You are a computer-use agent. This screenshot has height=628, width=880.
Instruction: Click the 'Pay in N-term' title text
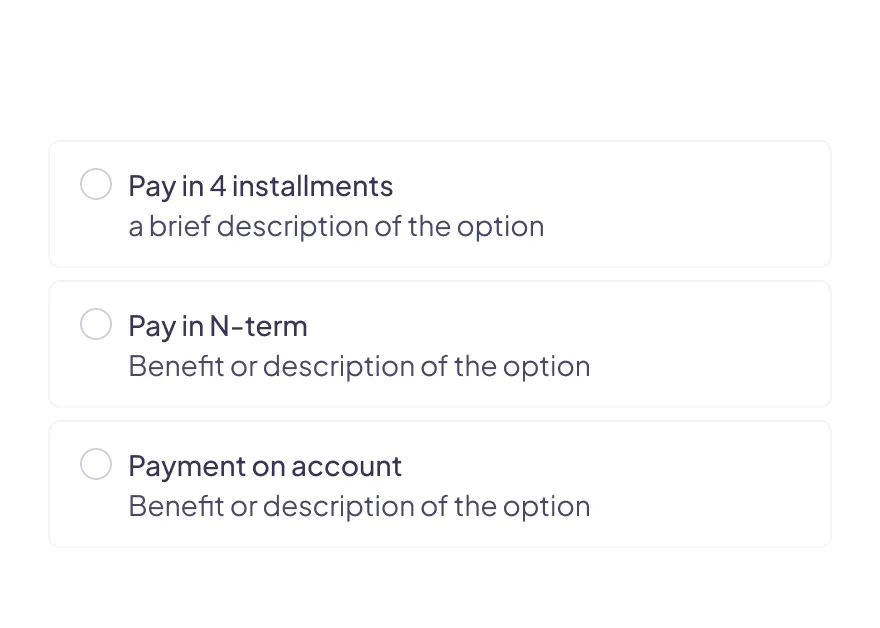pyautogui.click(x=217, y=326)
